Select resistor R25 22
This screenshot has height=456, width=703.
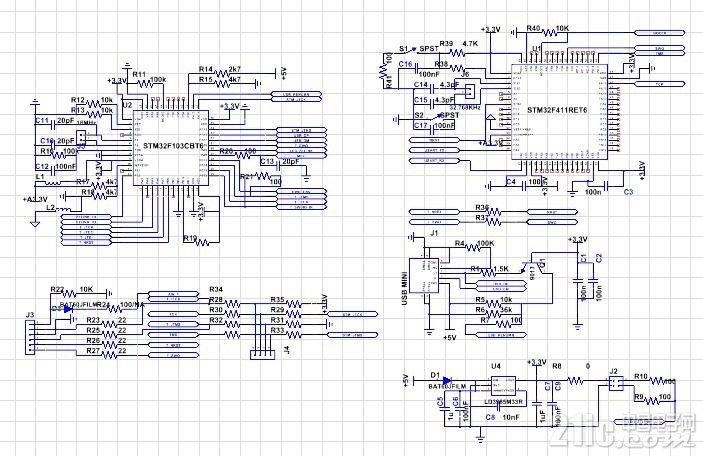pos(110,334)
